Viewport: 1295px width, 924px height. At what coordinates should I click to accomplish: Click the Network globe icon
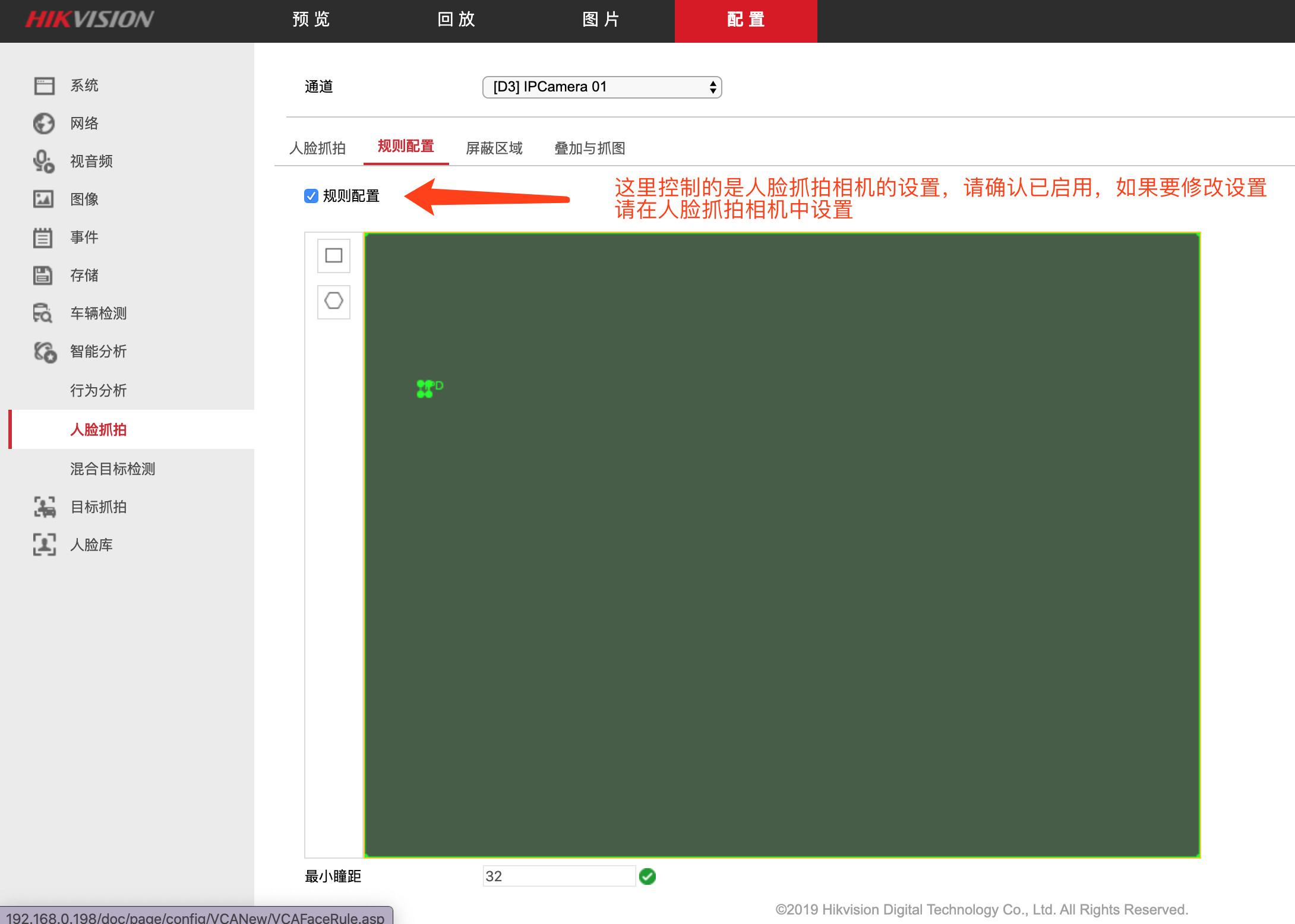click(x=44, y=124)
